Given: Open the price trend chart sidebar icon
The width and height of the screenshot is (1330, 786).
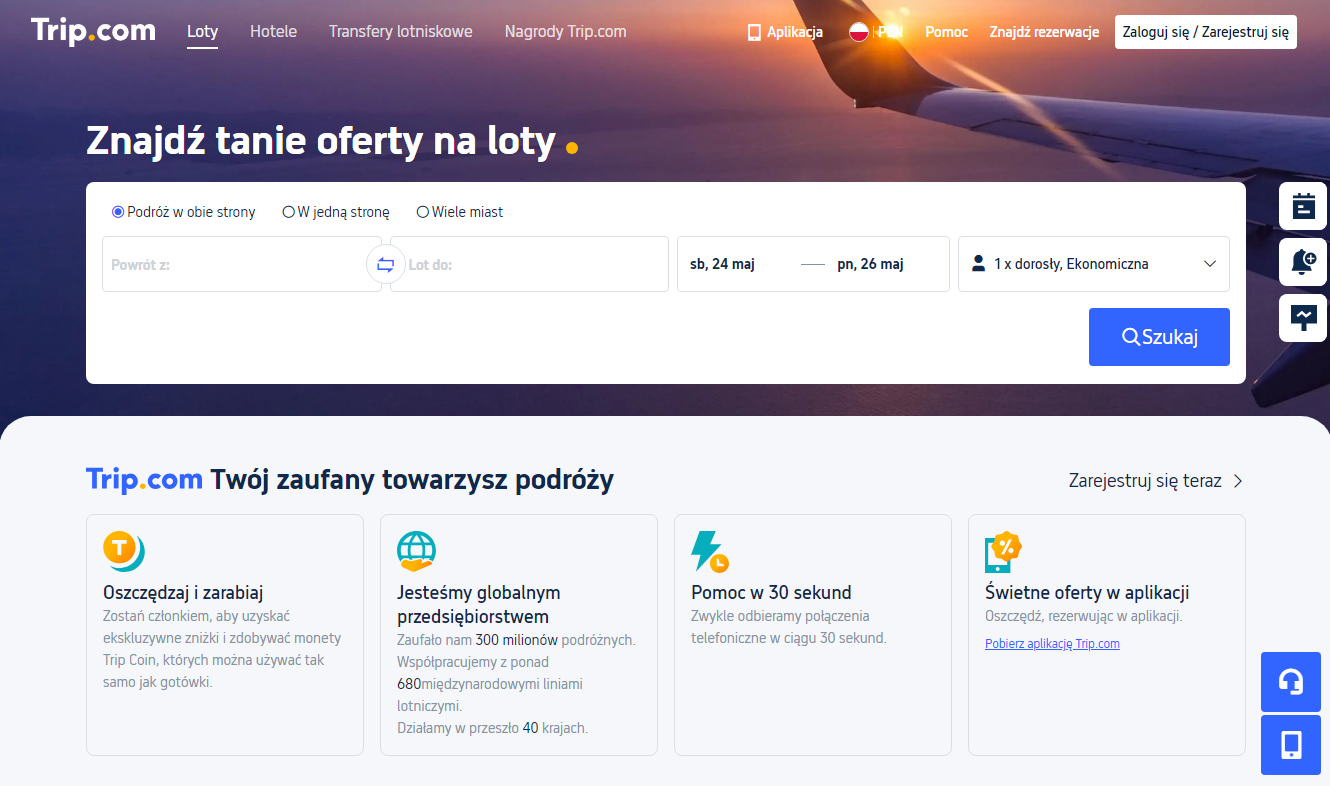Looking at the screenshot, I should [1303, 318].
